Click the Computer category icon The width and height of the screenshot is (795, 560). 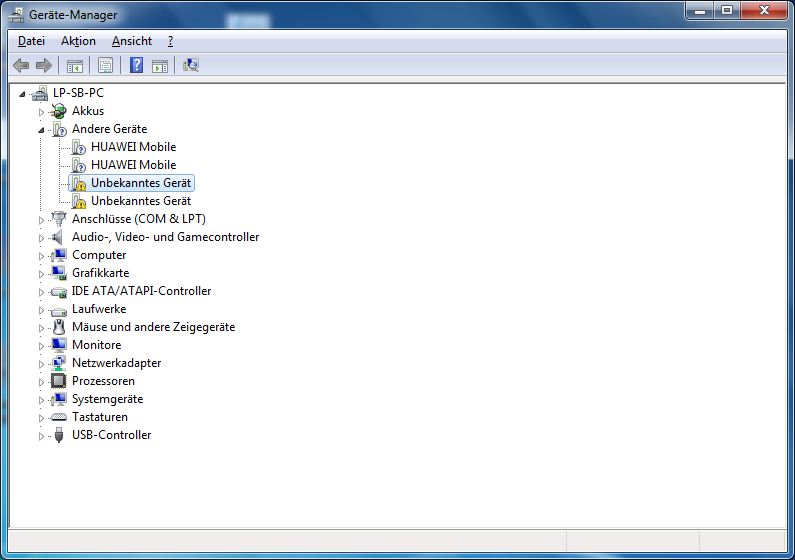(x=59, y=255)
